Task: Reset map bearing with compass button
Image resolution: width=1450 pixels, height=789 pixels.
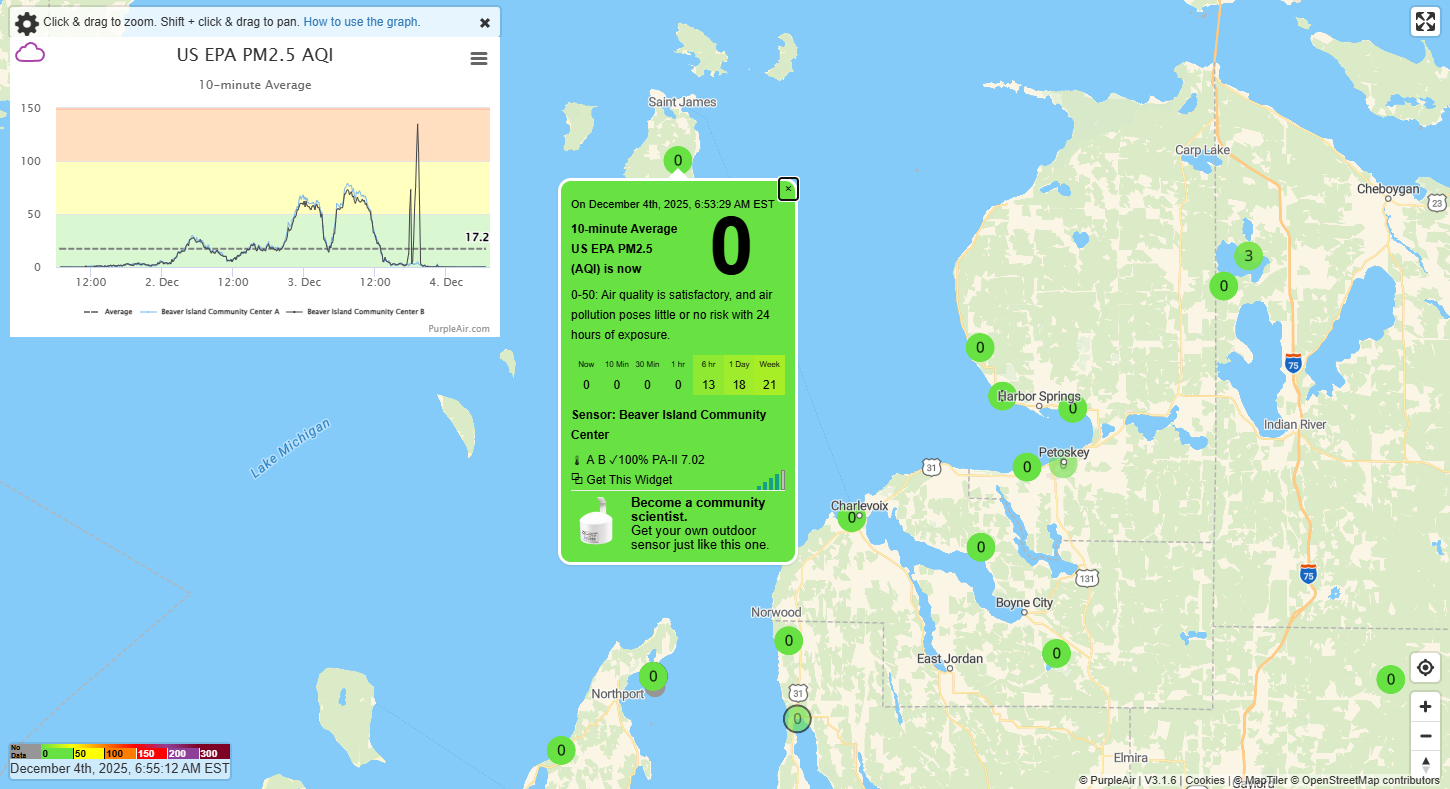Action: [1425, 764]
